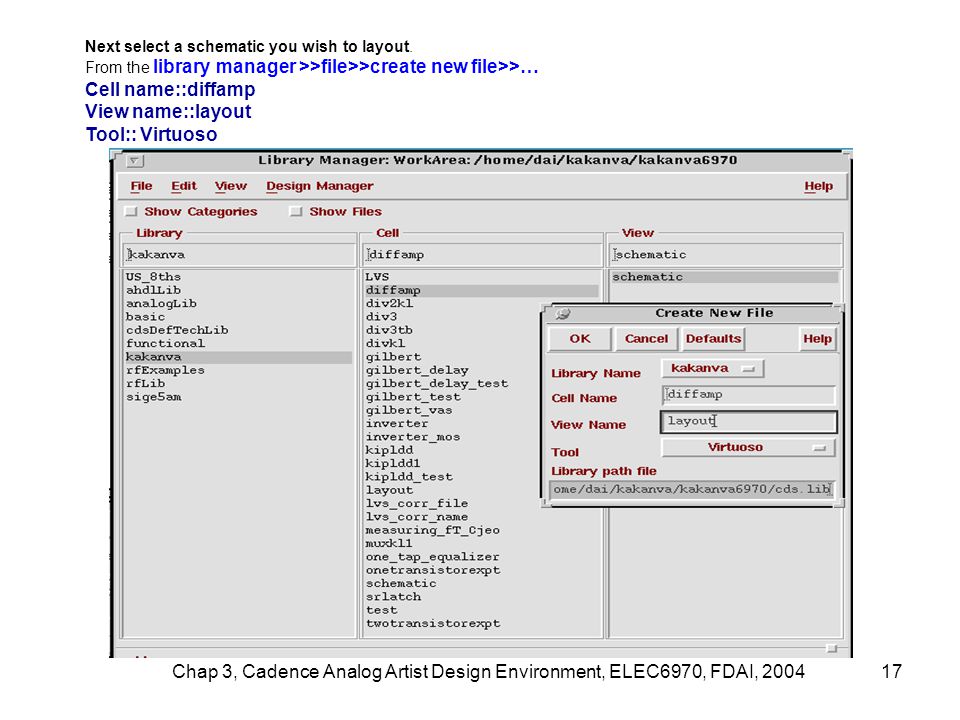This screenshot has width=960, height=720.
Task: Select kakanva in the Library list
Action: click(x=239, y=357)
